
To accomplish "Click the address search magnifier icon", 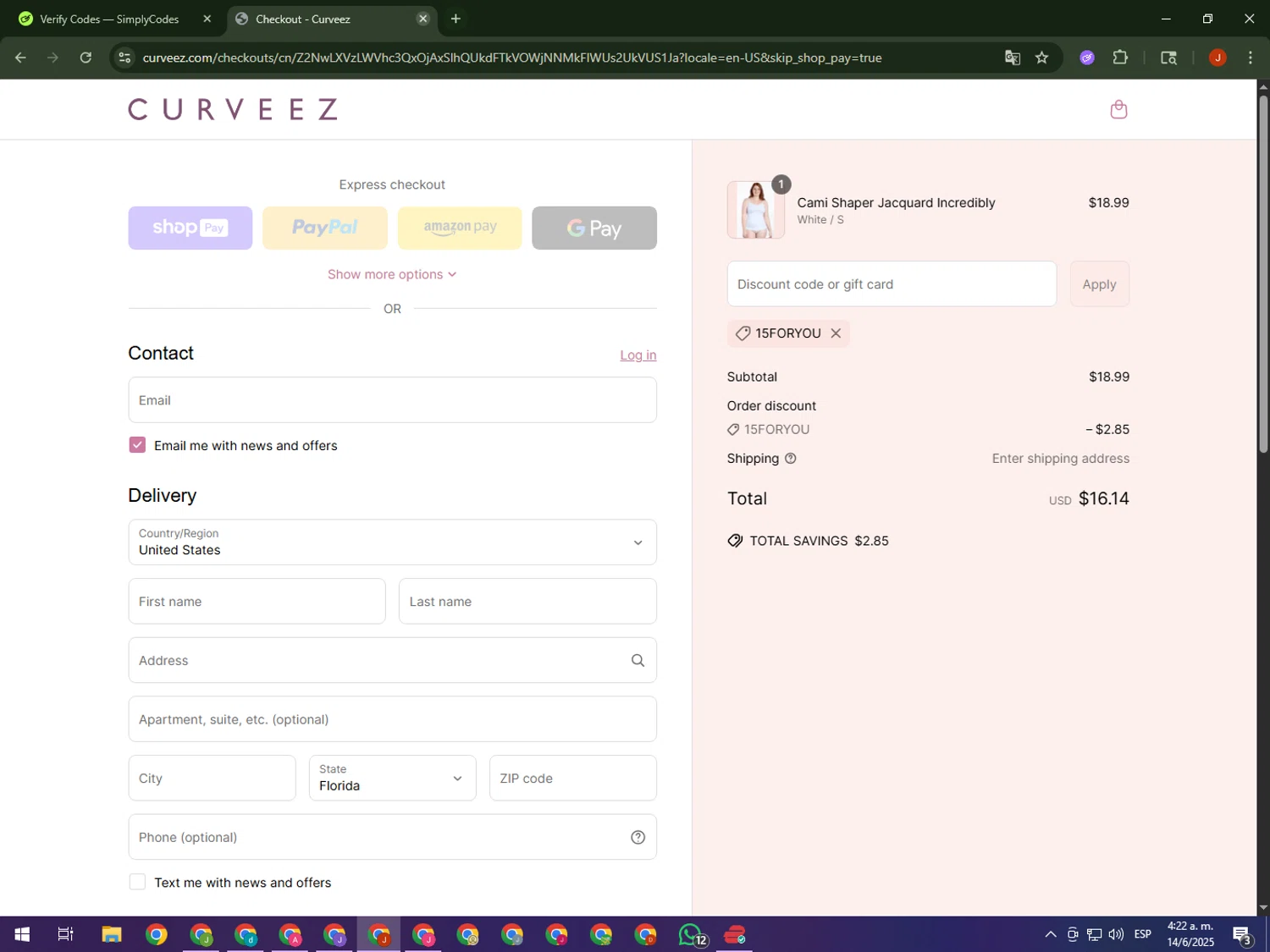I will tap(638, 660).
